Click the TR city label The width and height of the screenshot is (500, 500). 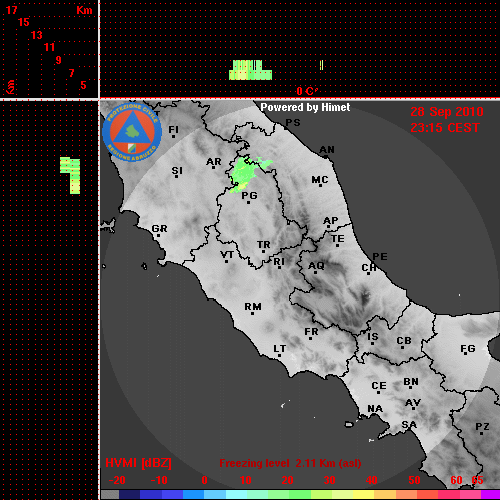point(264,245)
